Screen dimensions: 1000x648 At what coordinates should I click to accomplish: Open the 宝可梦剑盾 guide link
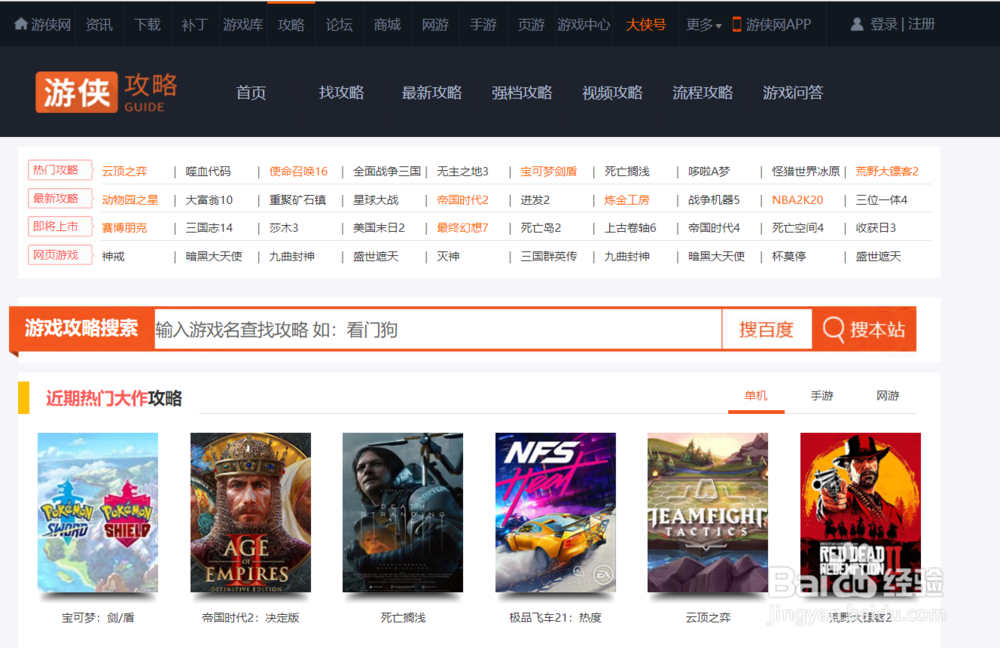[548, 171]
